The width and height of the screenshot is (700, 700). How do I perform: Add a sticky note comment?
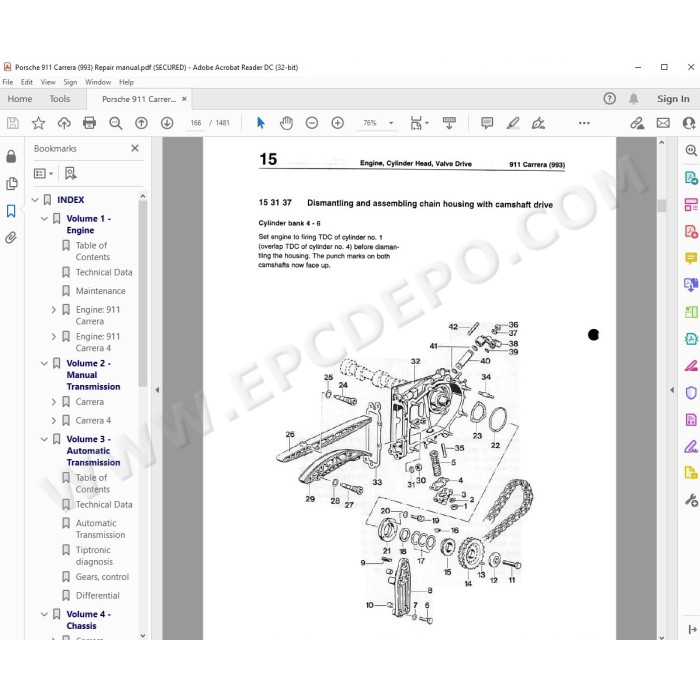click(x=487, y=123)
